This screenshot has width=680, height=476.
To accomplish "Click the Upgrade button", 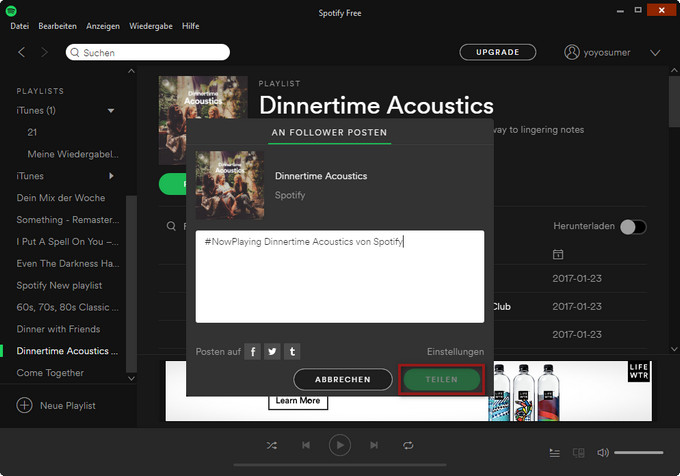I will tap(497, 52).
